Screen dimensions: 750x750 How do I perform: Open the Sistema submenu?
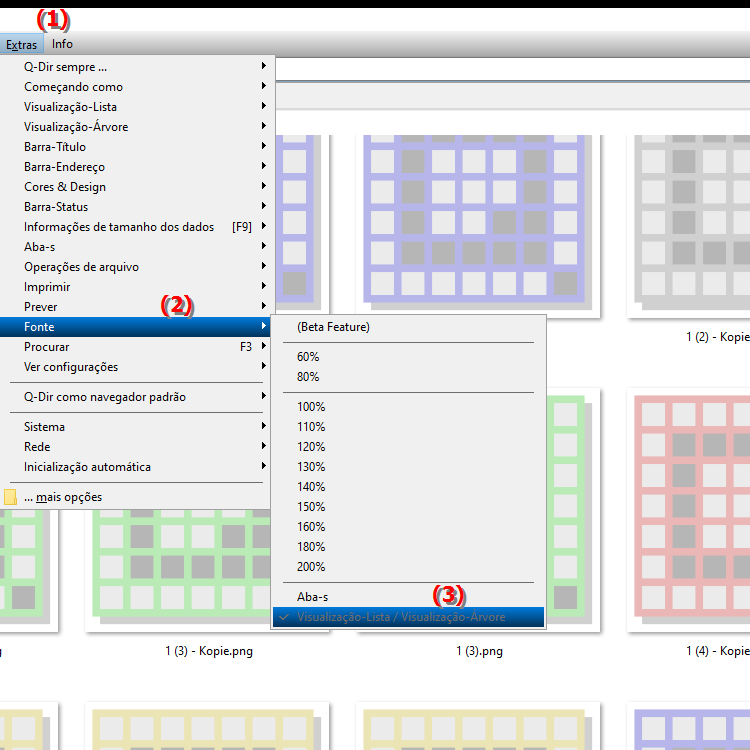tap(137, 427)
